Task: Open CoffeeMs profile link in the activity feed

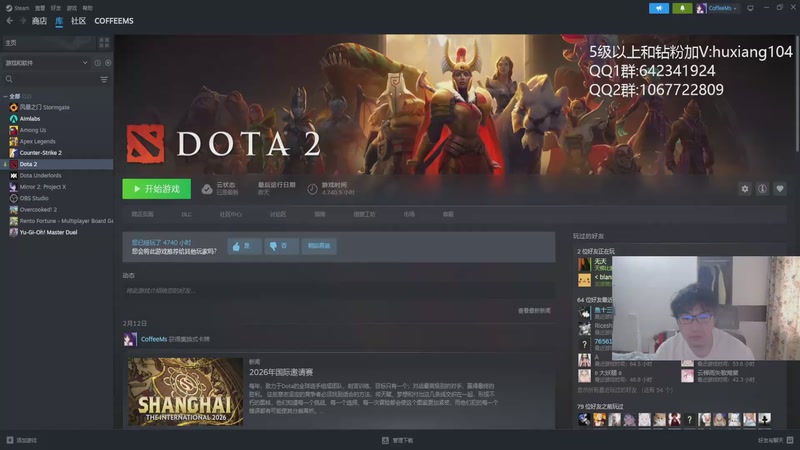Action: click(x=154, y=339)
